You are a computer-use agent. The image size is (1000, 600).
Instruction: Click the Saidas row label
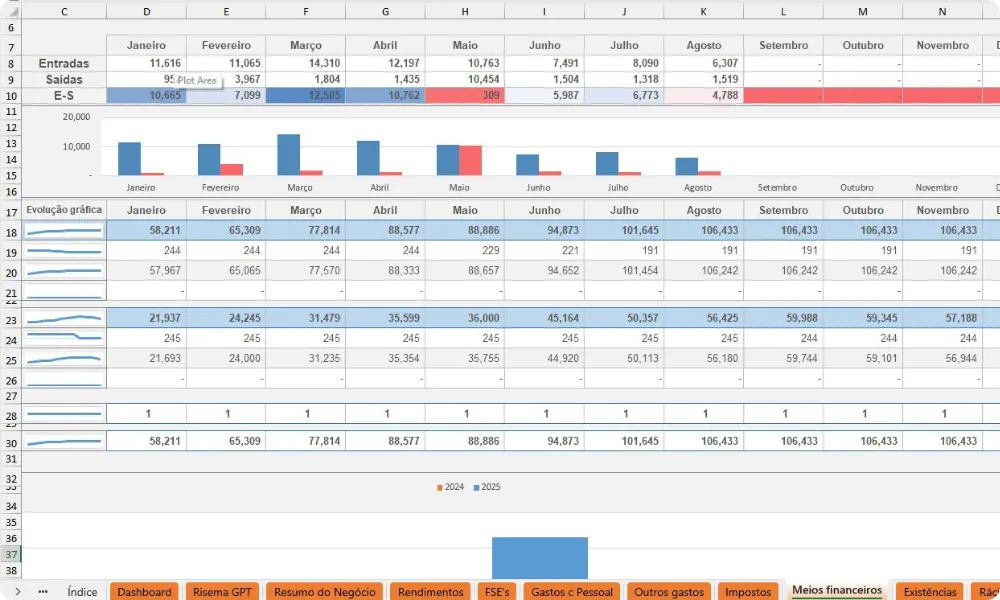click(64, 79)
